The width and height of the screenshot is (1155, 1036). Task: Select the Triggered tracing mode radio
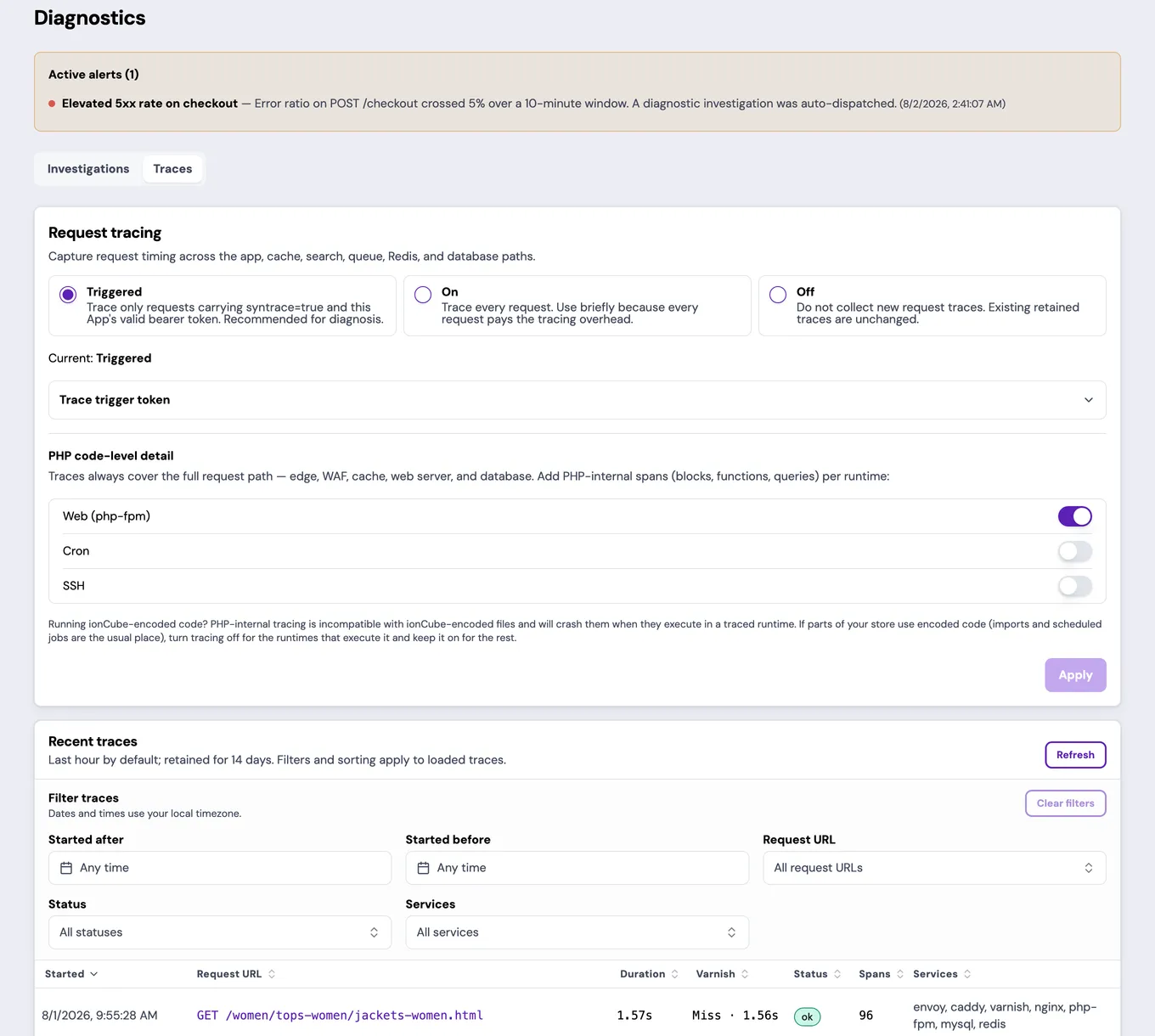pyautogui.click(x=68, y=295)
